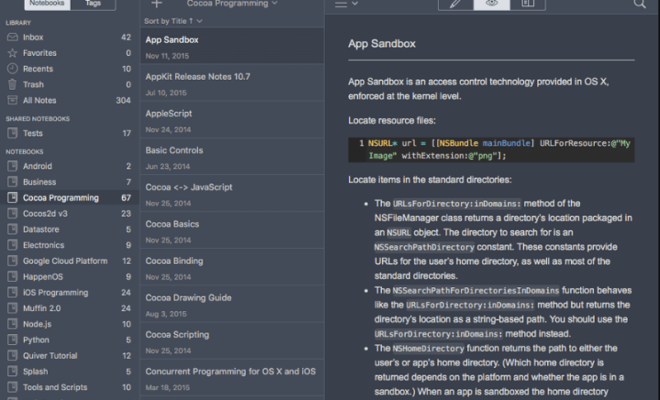This screenshot has height=400, width=660.
Task: Click the Python notebook icon
Action: (13, 340)
